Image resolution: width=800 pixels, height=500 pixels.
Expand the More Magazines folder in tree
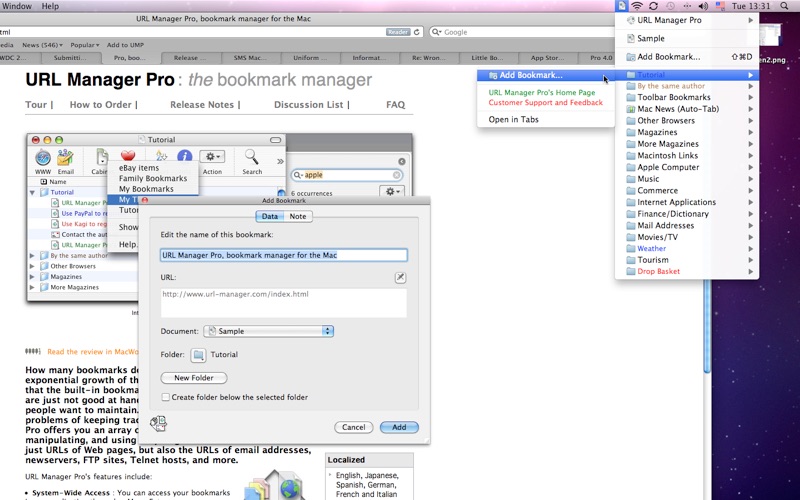tap(32, 287)
